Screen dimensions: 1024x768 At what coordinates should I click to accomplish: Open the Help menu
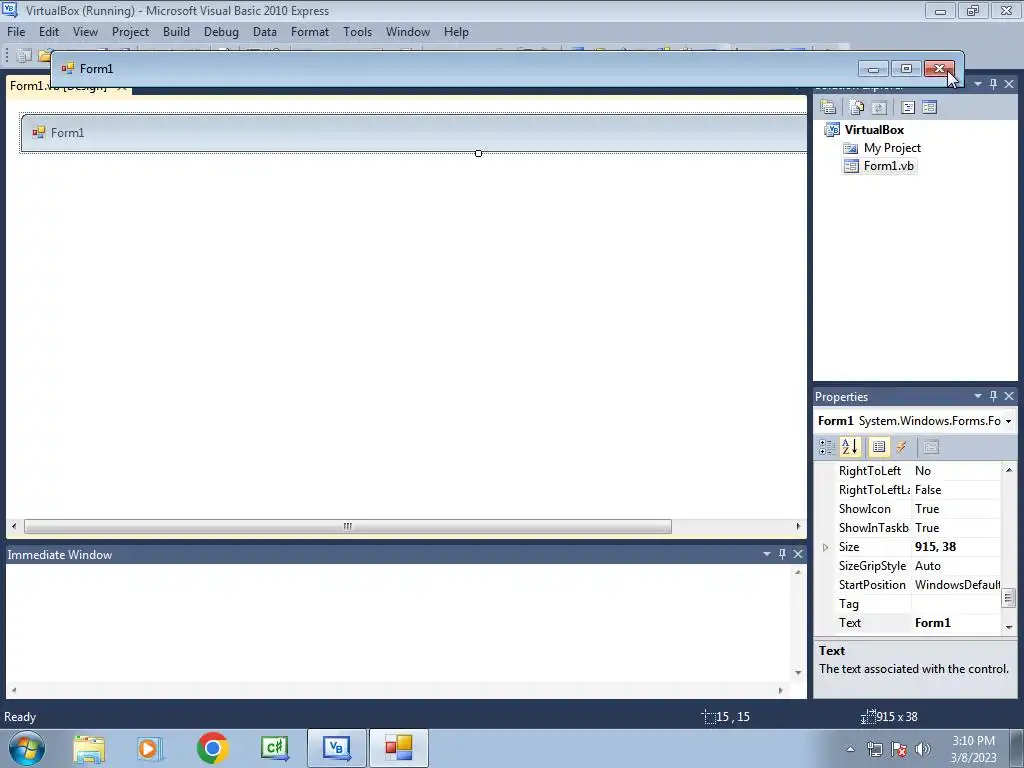point(456,31)
